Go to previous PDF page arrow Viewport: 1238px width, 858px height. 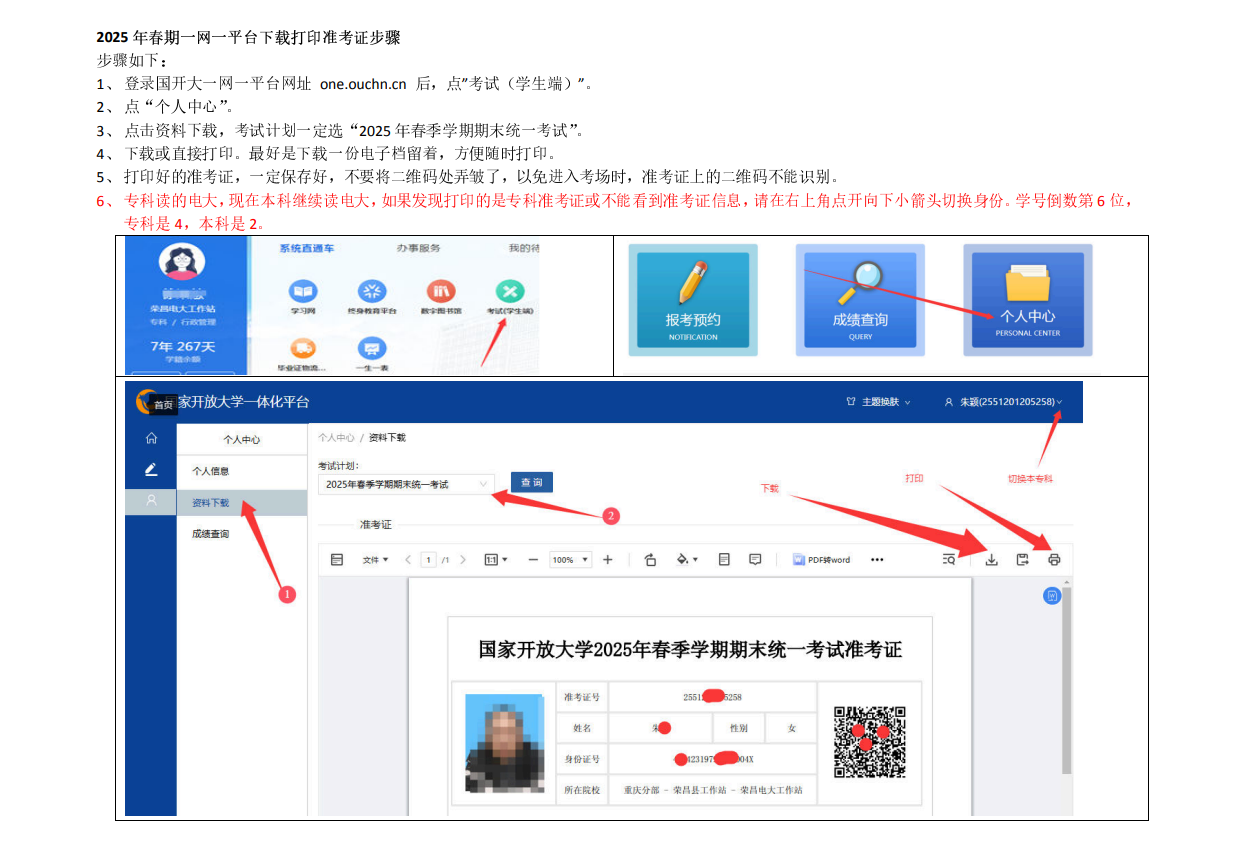coord(408,560)
